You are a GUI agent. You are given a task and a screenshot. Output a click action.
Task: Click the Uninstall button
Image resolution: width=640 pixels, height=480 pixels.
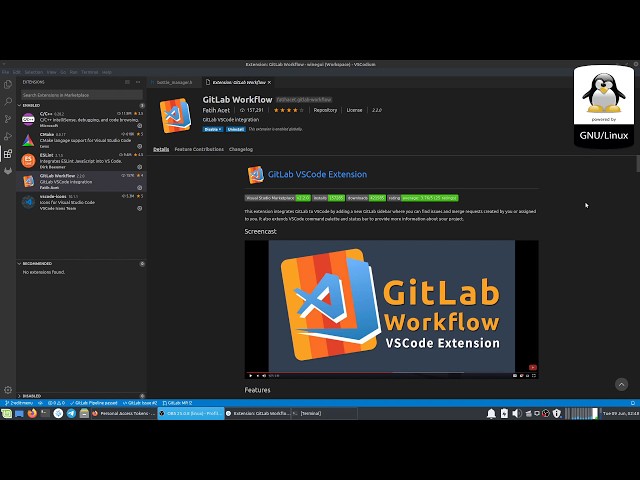[x=236, y=129]
